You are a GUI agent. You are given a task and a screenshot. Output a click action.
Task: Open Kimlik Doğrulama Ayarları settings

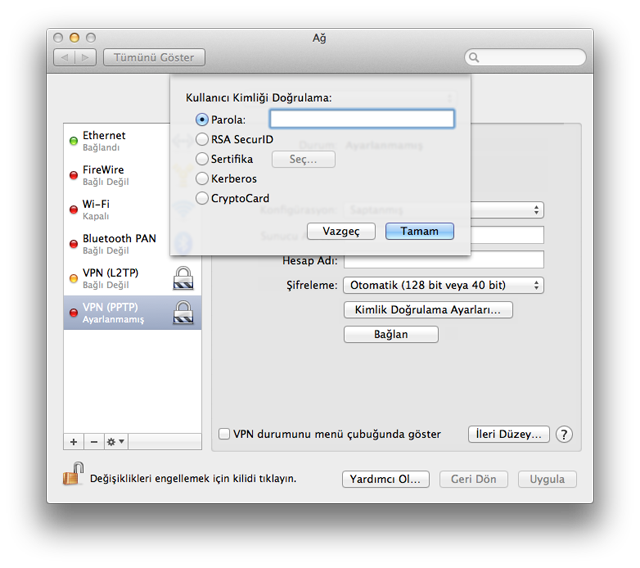pos(428,310)
